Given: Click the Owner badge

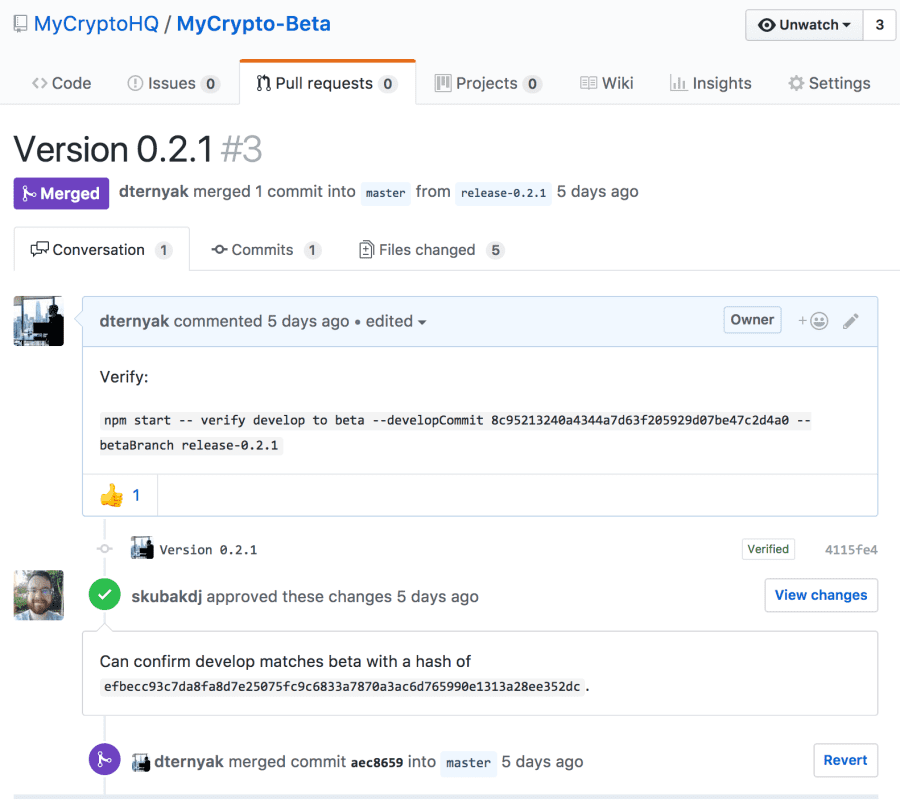Looking at the screenshot, I should coord(752,320).
